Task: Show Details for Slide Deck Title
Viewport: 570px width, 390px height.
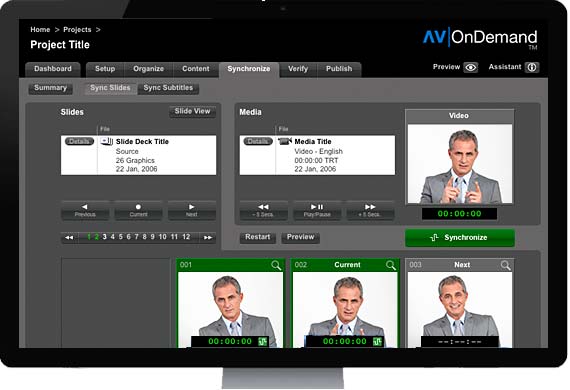Action: (79, 141)
